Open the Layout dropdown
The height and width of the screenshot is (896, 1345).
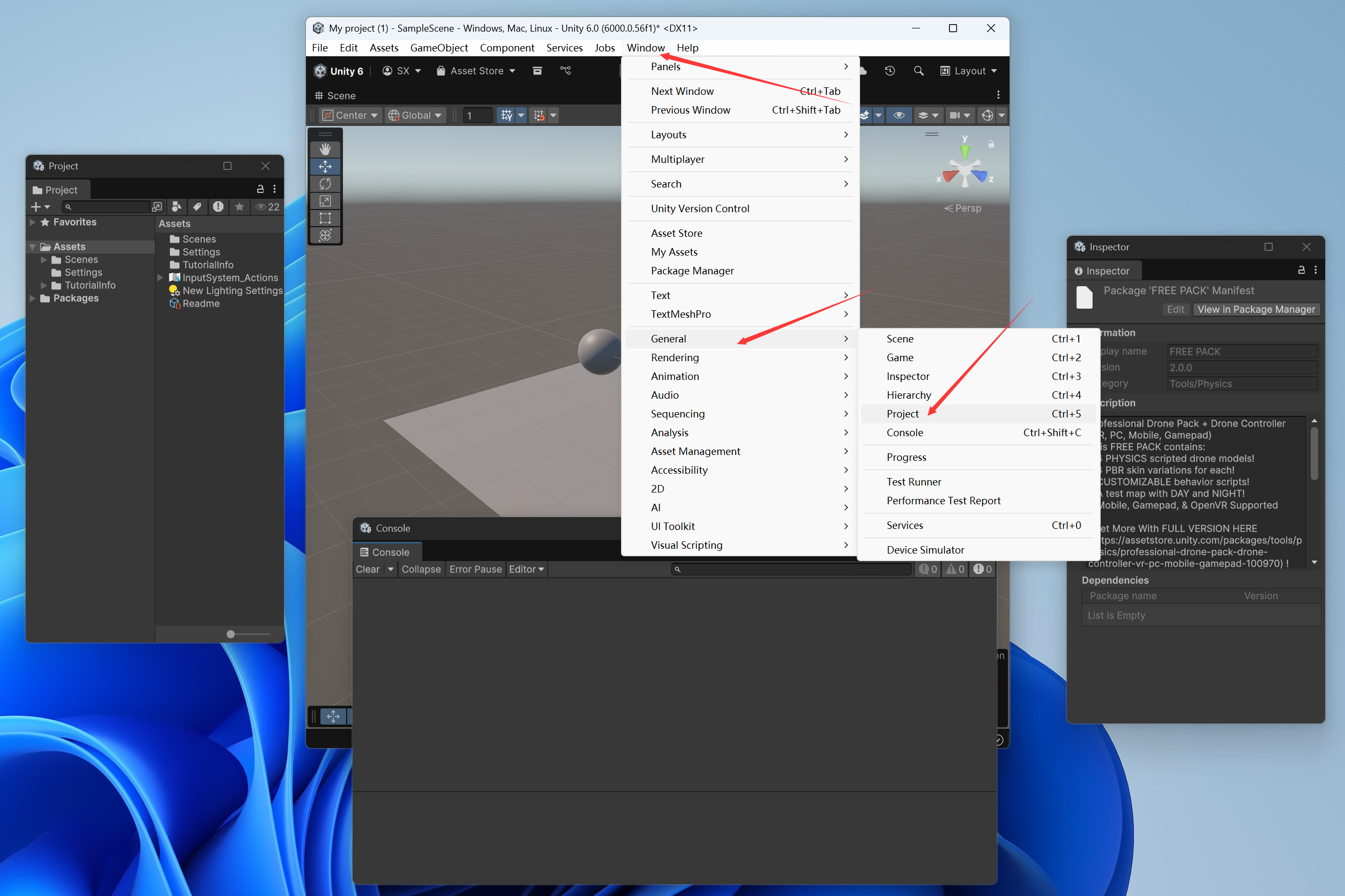pos(968,71)
